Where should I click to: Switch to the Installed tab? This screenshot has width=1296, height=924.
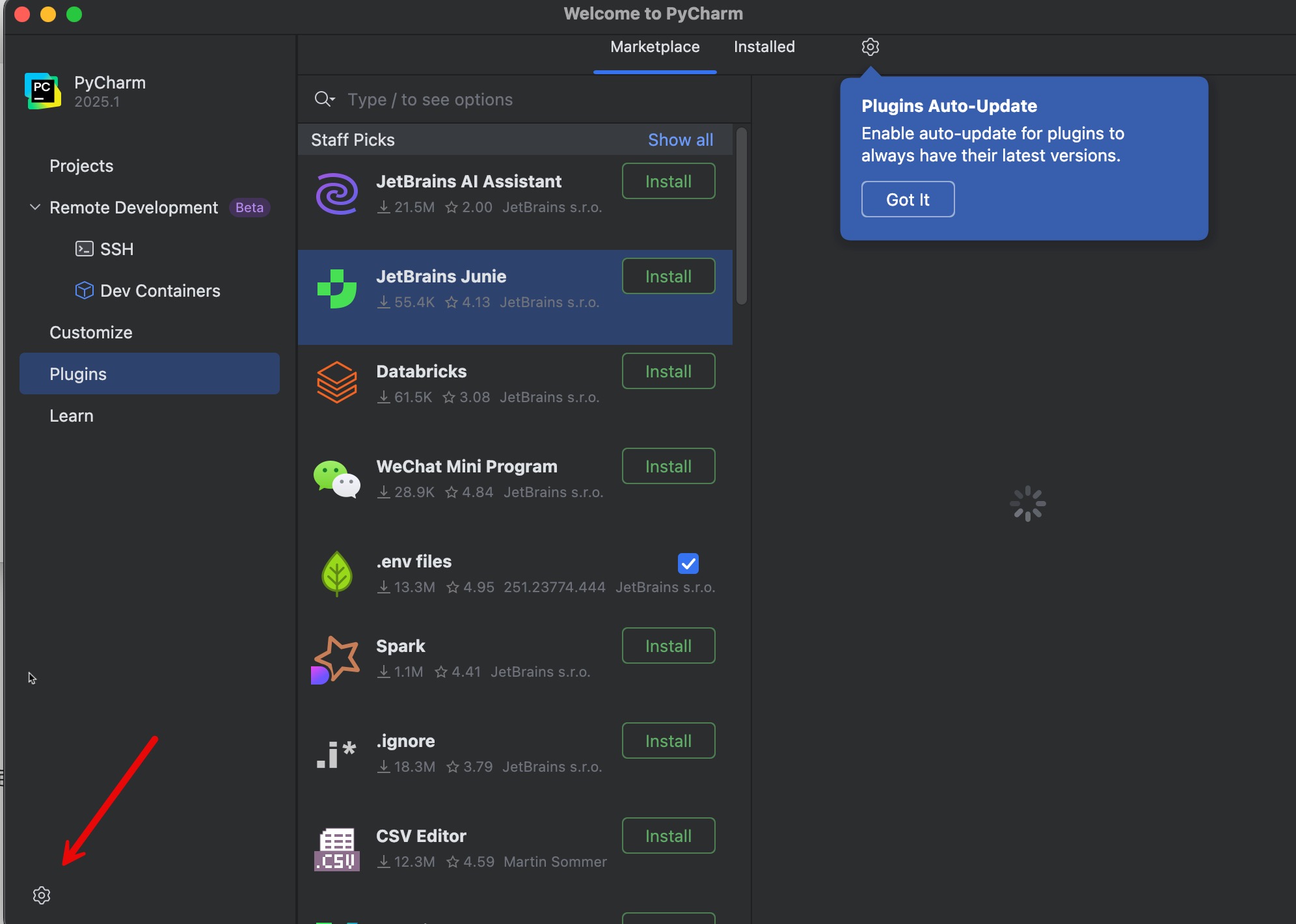point(764,47)
